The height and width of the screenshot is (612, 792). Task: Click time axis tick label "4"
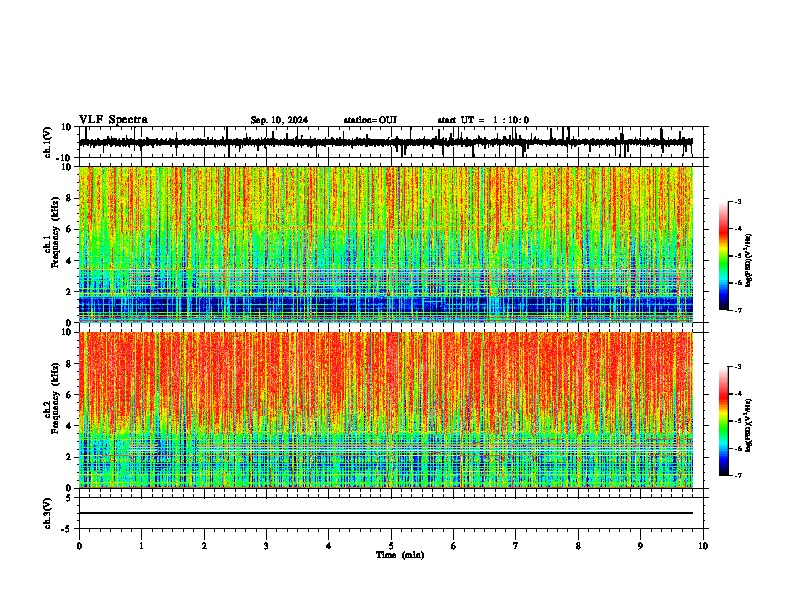pos(329,546)
